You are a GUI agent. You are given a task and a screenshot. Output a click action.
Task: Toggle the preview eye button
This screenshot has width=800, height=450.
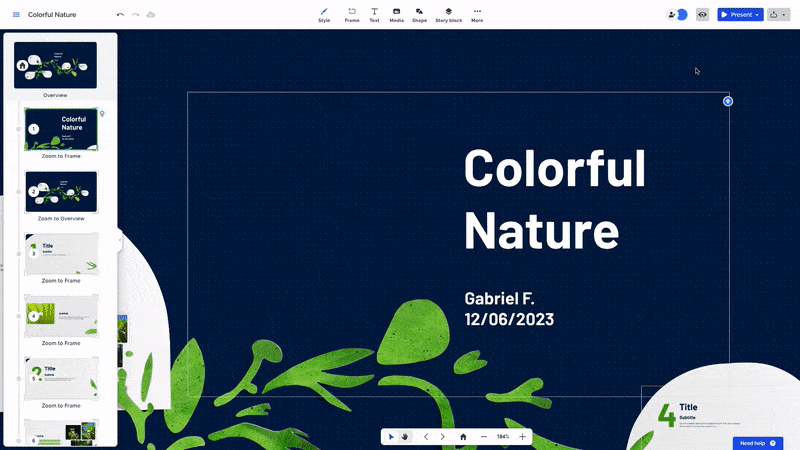tap(703, 15)
